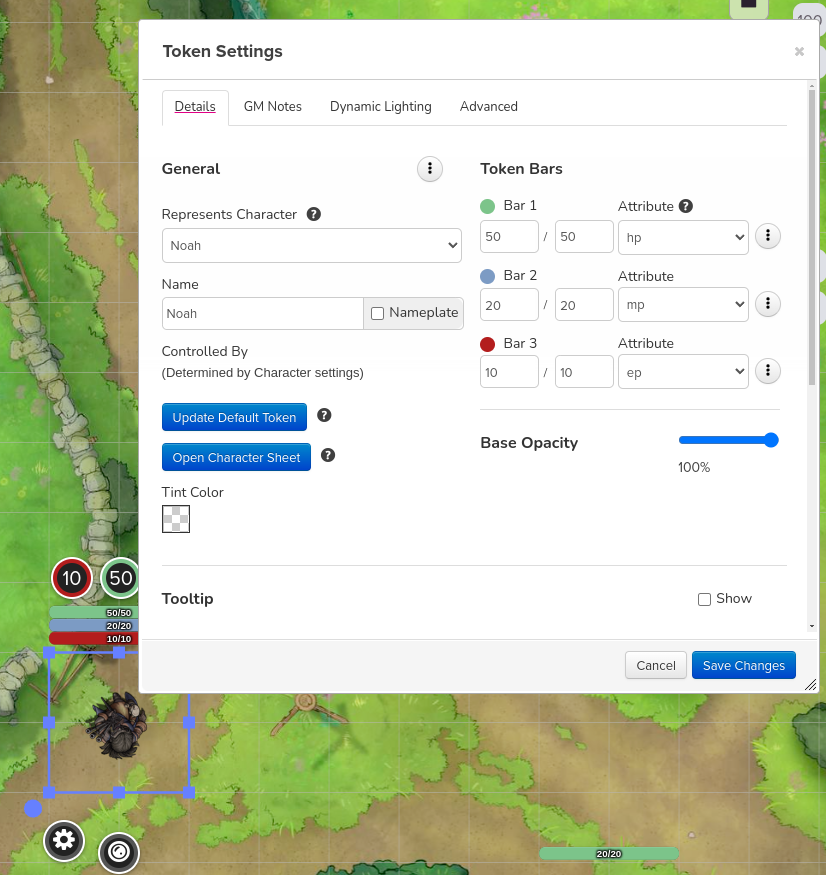
Task: Switch to the GM Notes tab
Action: pos(272,107)
